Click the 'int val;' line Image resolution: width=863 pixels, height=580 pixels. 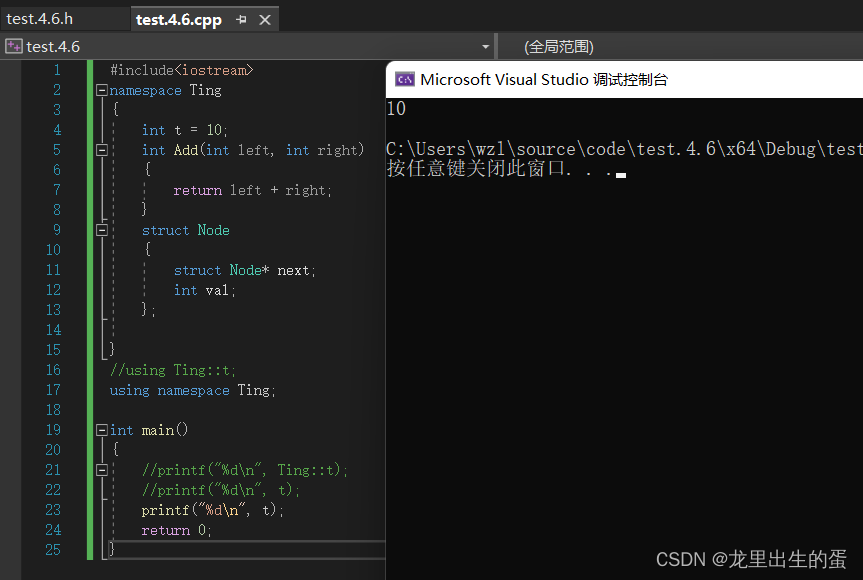coord(205,290)
